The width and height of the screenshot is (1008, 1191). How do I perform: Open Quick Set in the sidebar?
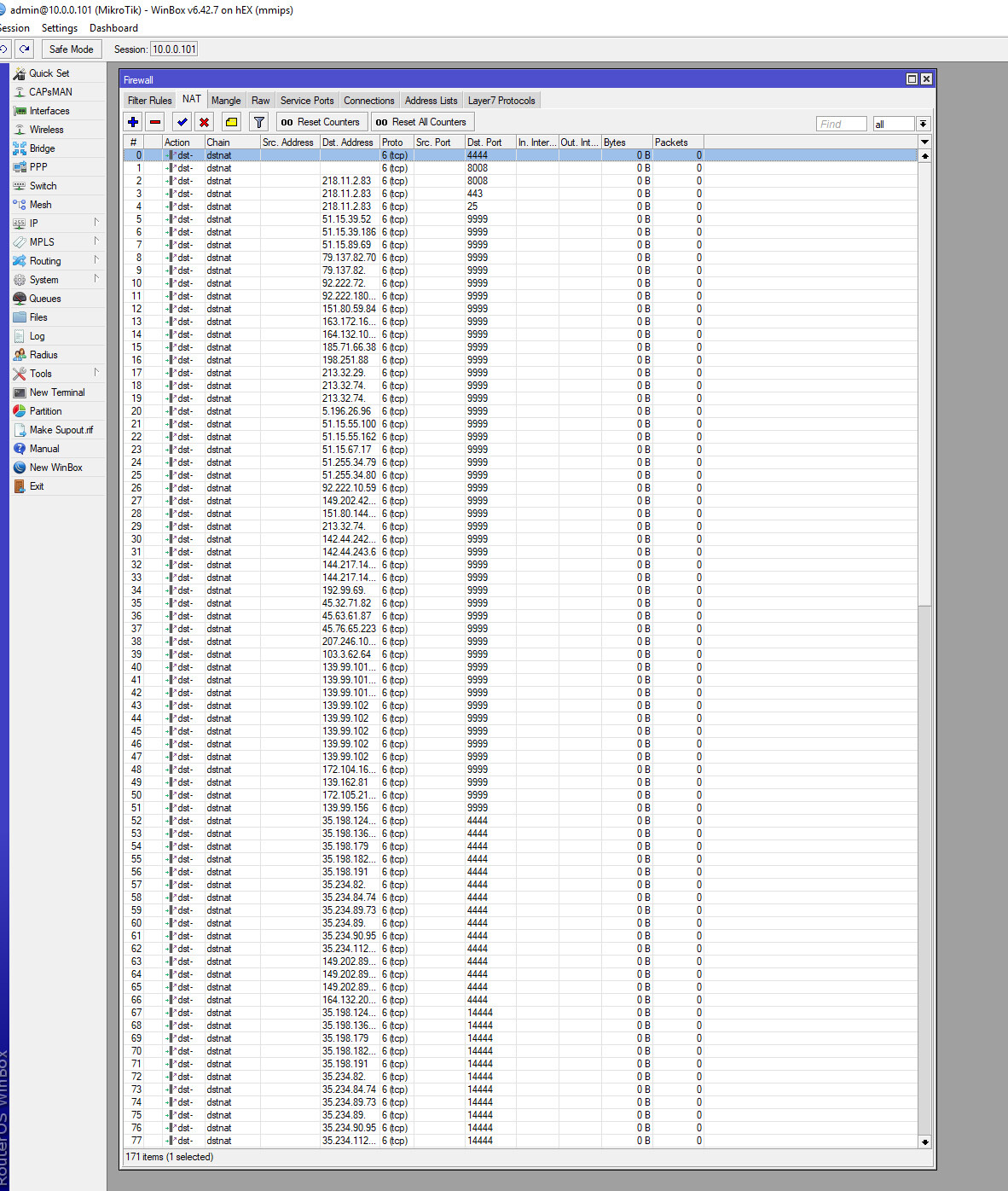click(49, 73)
